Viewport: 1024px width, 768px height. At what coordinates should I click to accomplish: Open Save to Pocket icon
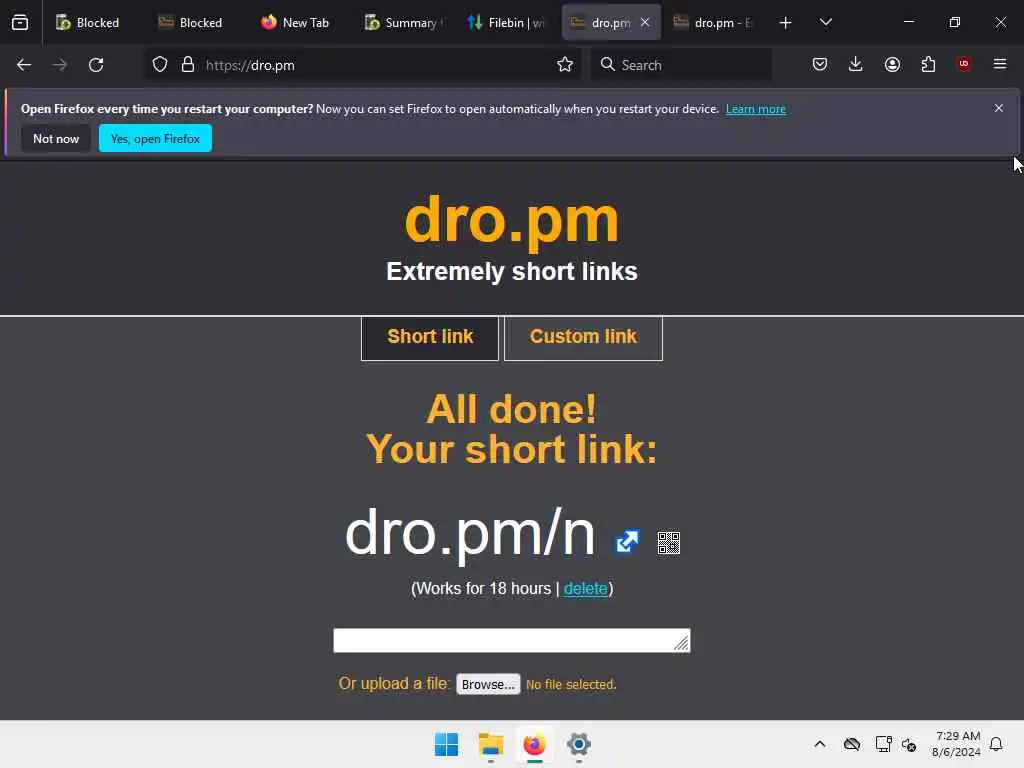[x=820, y=64]
